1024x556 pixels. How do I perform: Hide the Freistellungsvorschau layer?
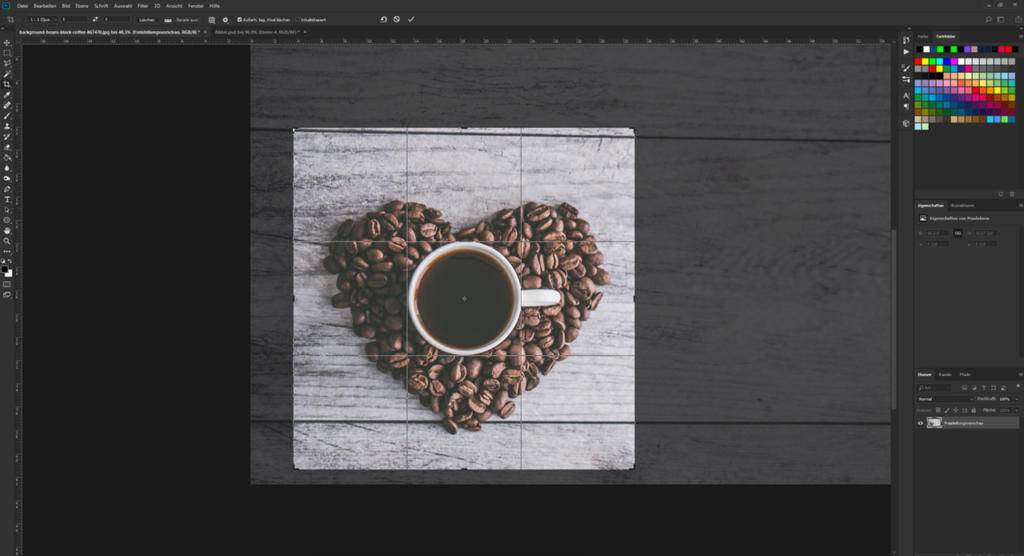(920, 423)
